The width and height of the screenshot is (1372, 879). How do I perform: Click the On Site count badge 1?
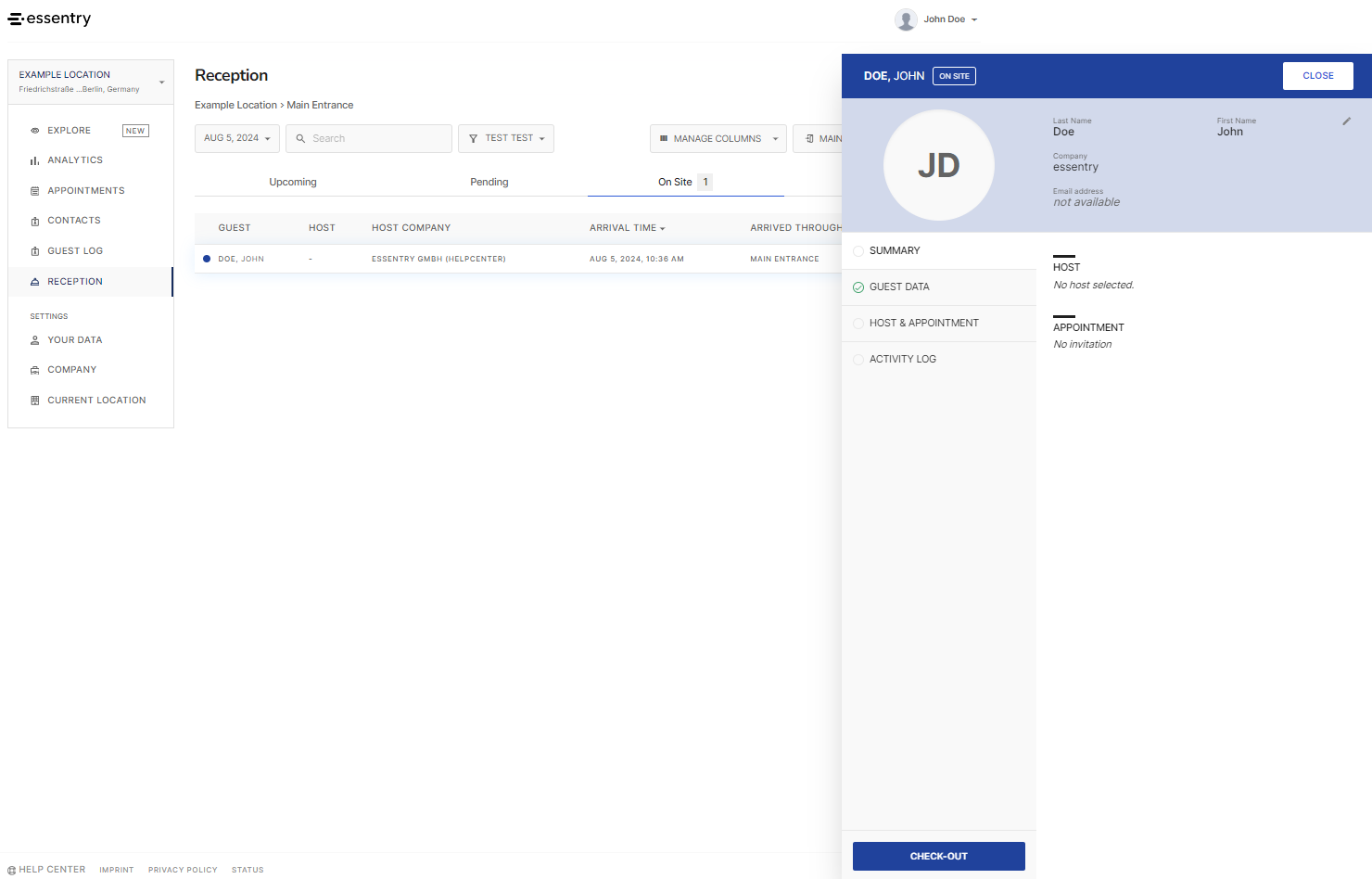pyautogui.click(x=705, y=182)
